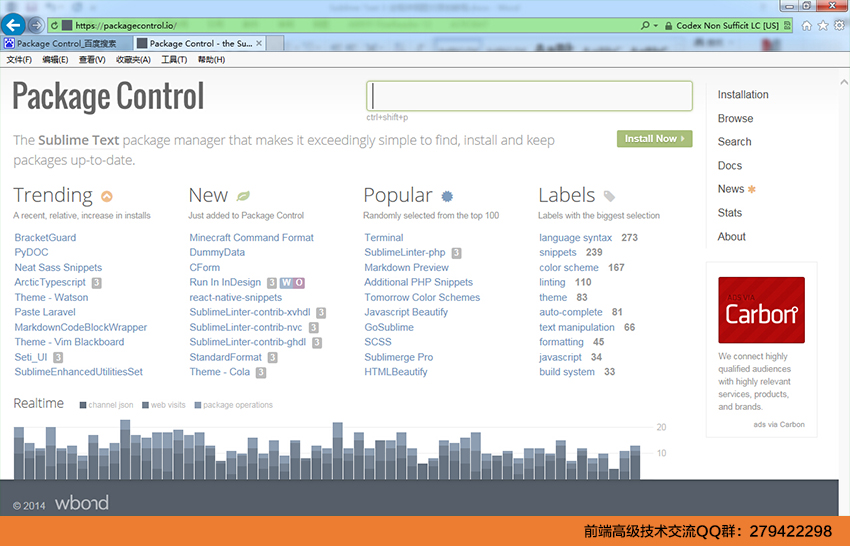Click the tag icon beside Labels
Viewport: 850px width, 546px height.
pyautogui.click(x=609, y=197)
